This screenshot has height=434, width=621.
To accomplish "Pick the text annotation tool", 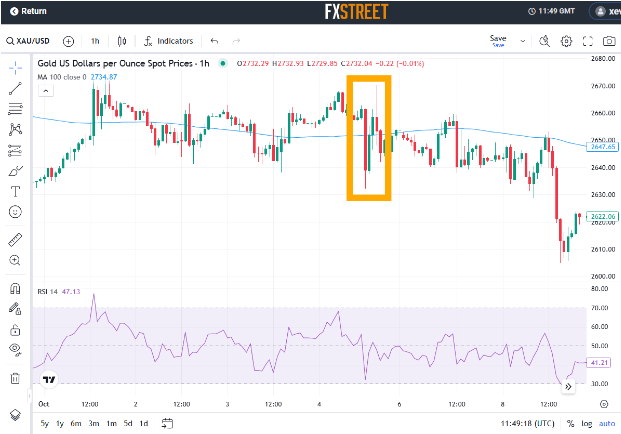I will tap(15, 190).
